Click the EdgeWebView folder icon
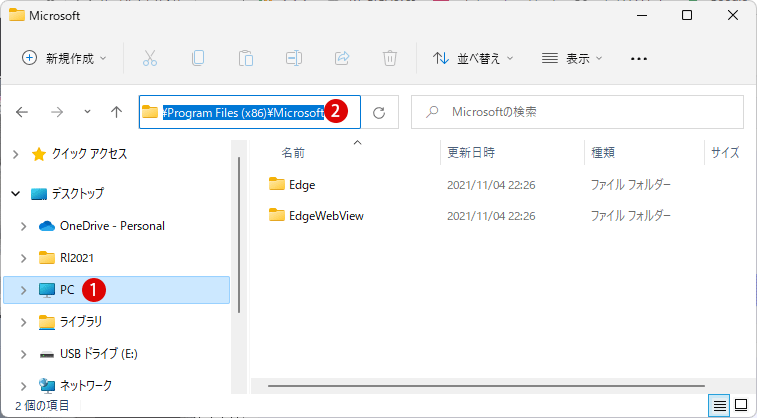 277,215
